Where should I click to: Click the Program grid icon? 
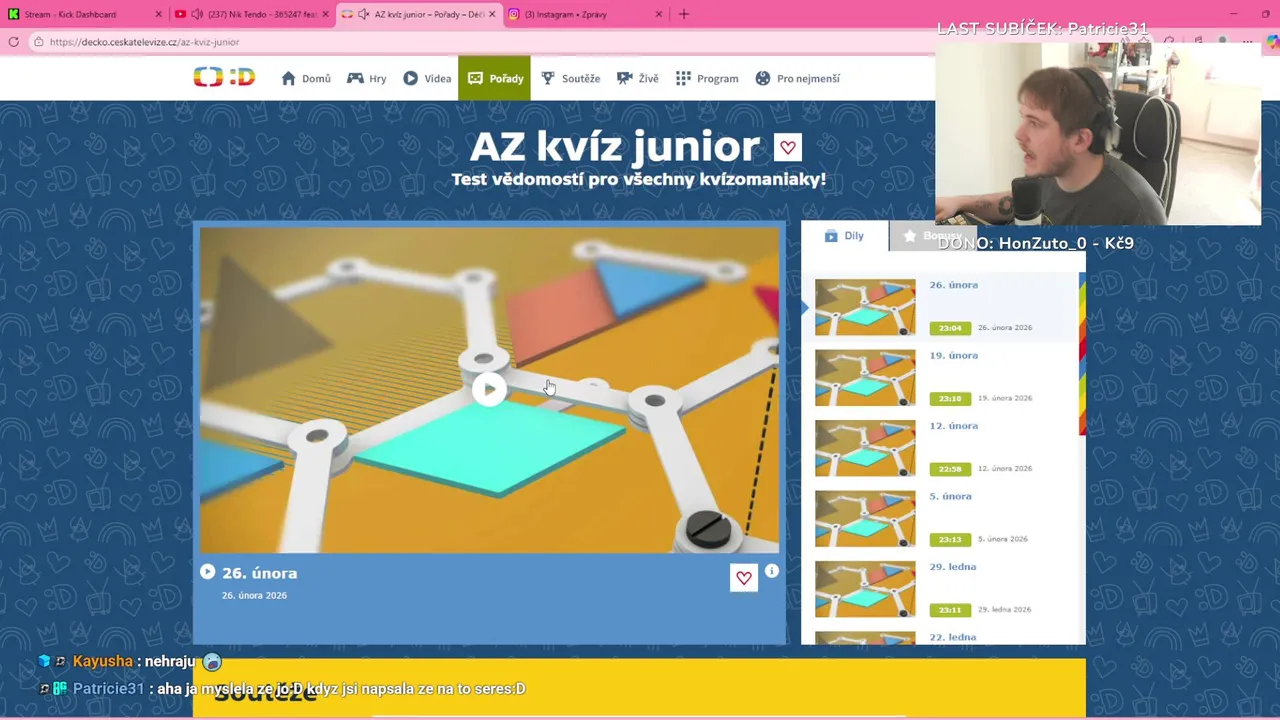click(x=683, y=78)
